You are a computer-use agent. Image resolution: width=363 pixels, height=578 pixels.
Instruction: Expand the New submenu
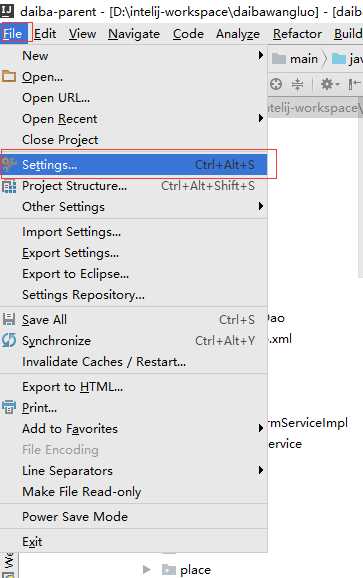[x=133, y=56]
